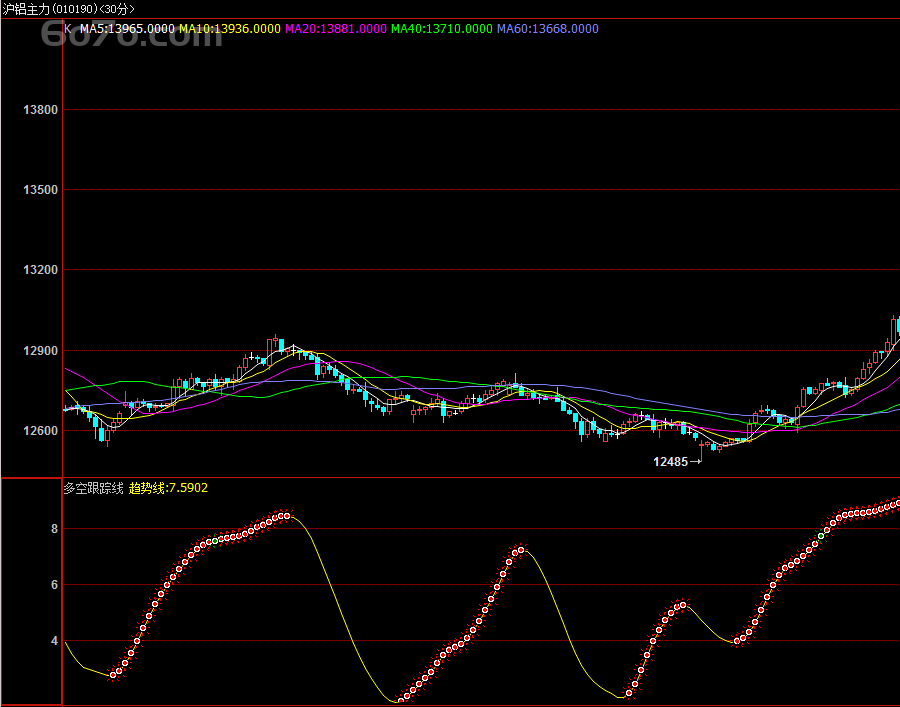
Task: Click the indicator axis label 4
Action: (55, 641)
